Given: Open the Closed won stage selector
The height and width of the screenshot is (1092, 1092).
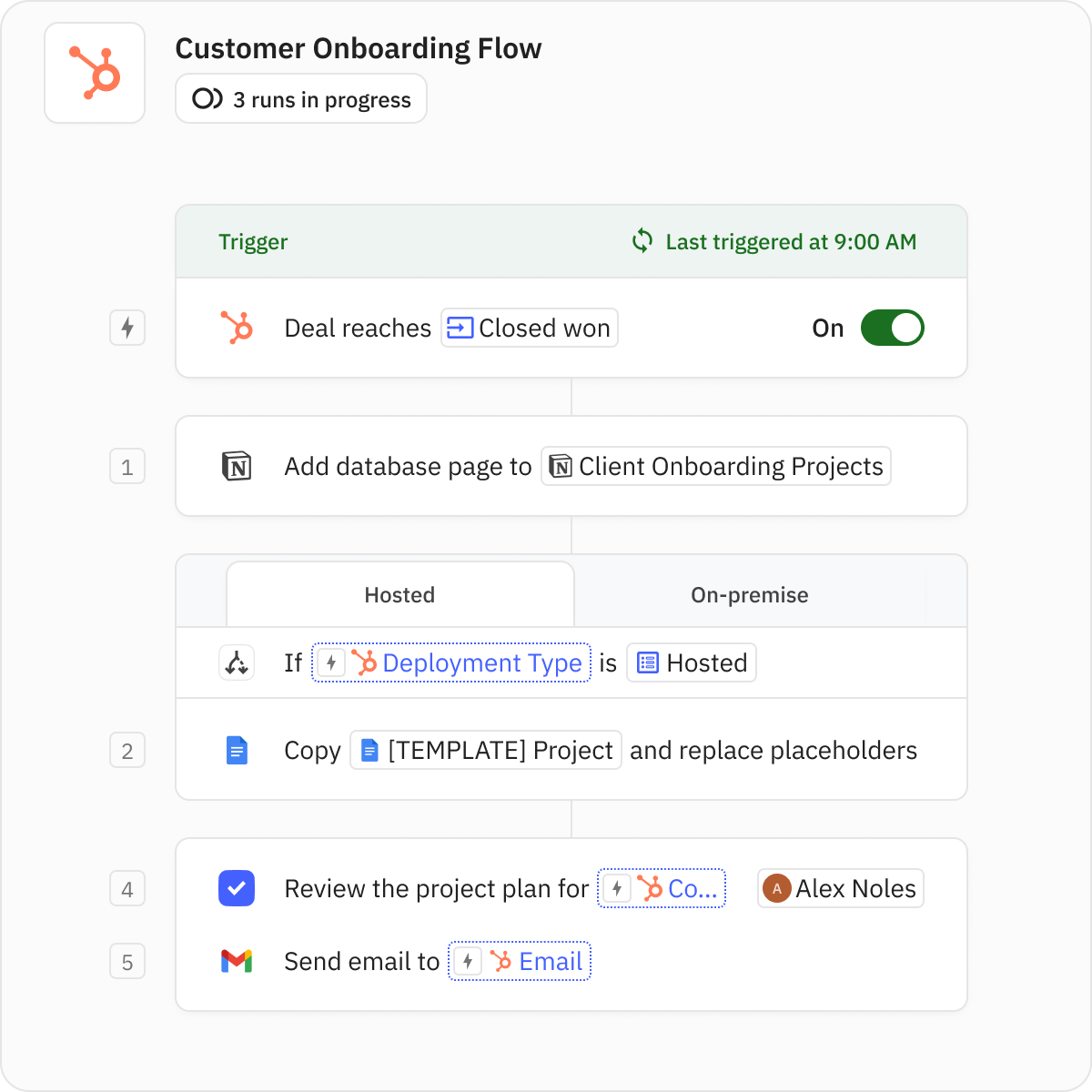Looking at the screenshot, I should pyautogui.click(x=529, y=328).
